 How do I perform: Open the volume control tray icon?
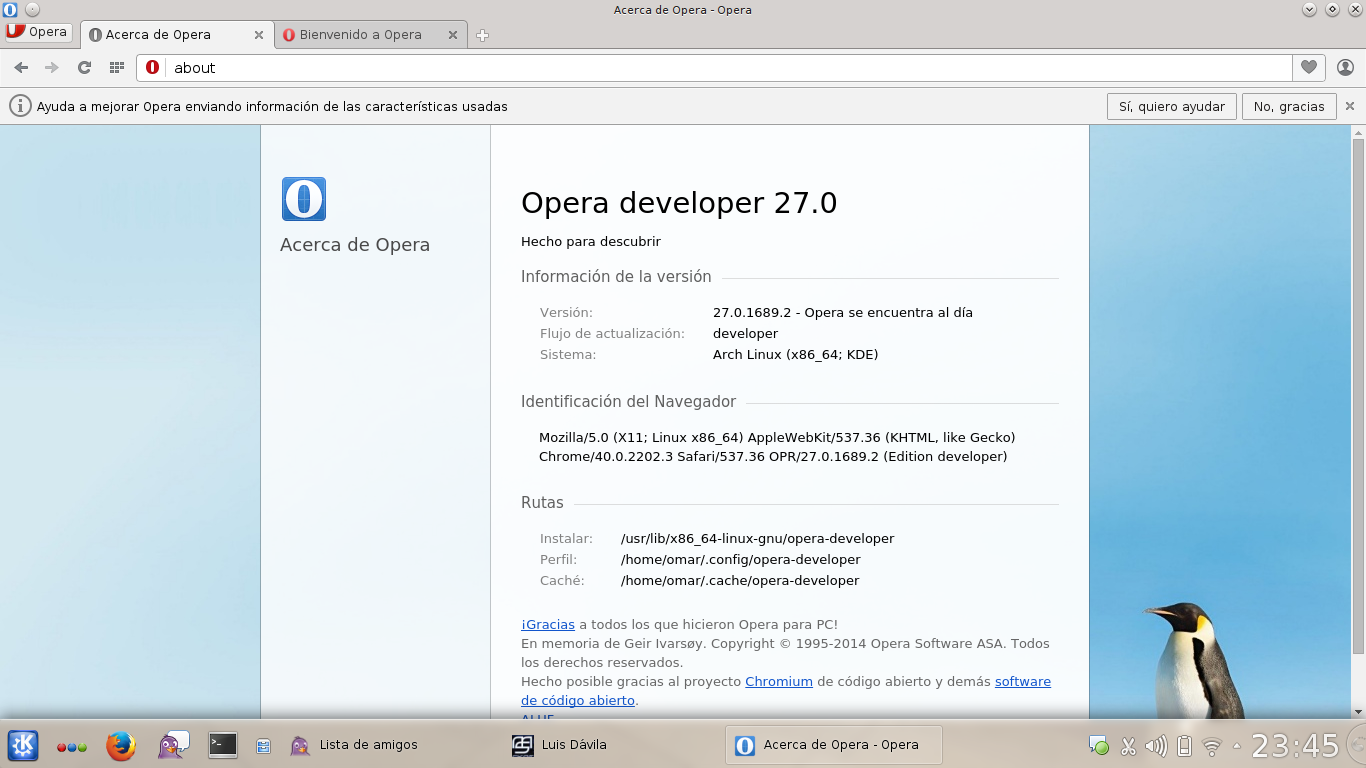coord(1156,746)
